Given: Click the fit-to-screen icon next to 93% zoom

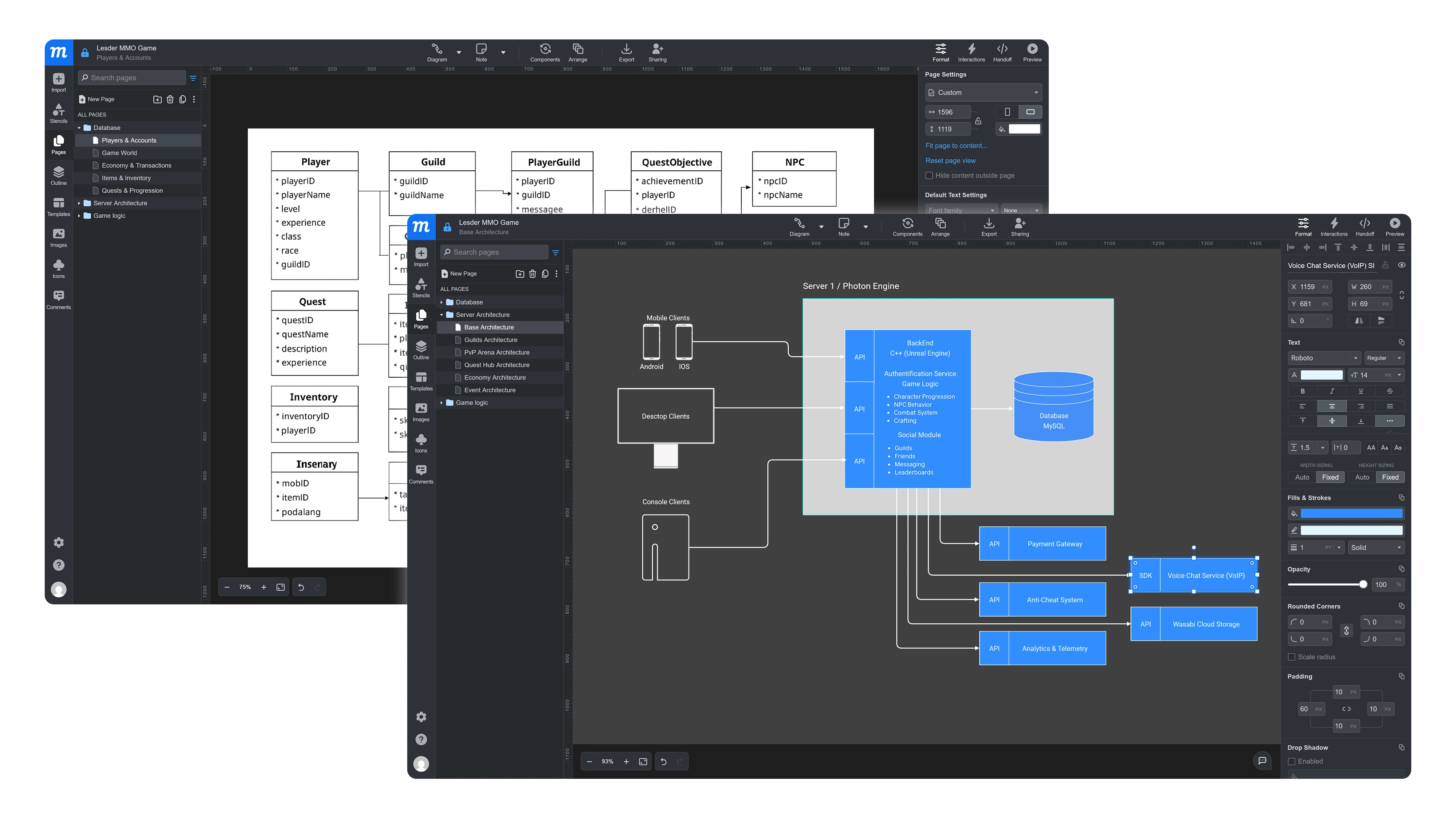Looking at the screenshot, I should click(643, 762).
